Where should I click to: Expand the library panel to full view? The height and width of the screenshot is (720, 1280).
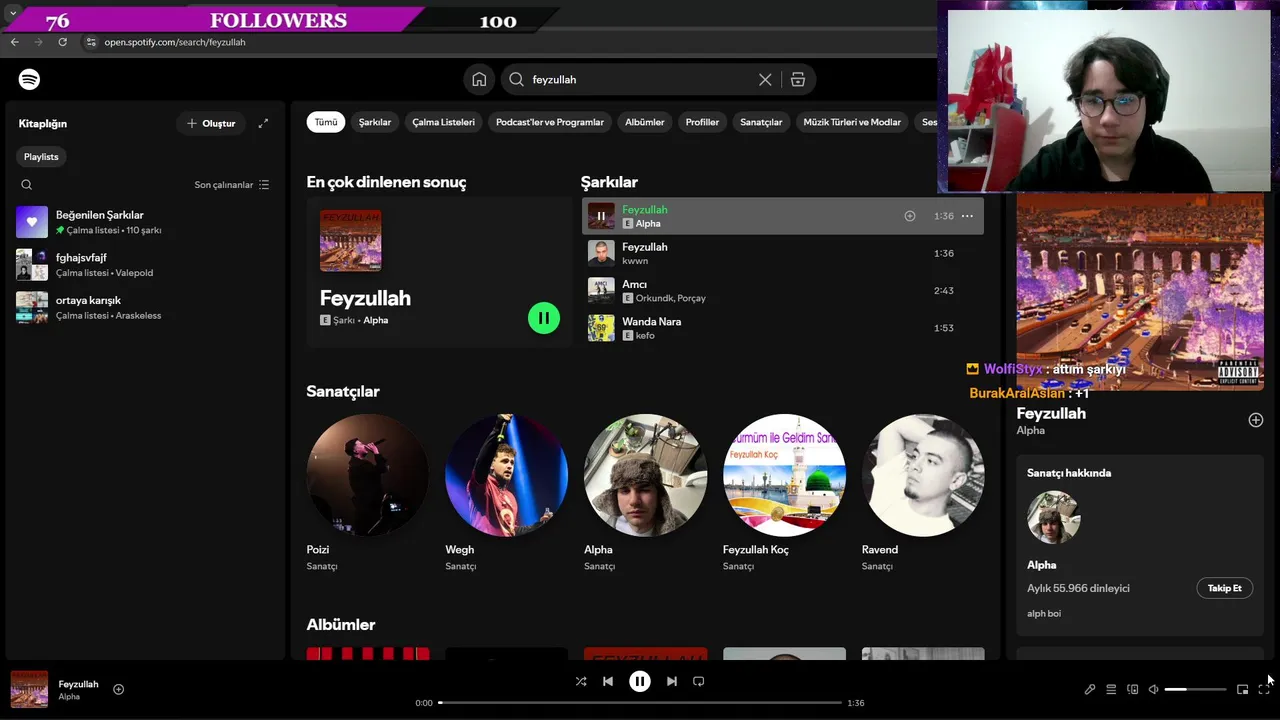pos(263,123)
